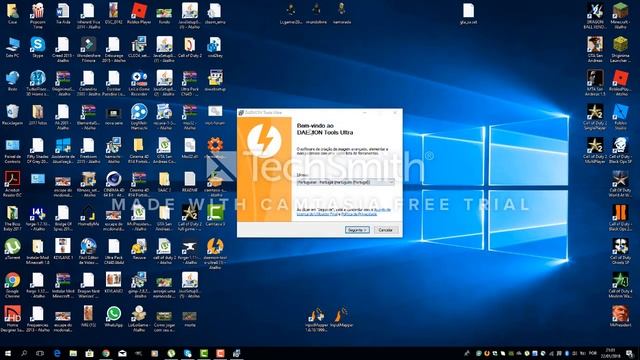The height and width of the screenshot is (360, 640).
Task: Select the The Boss Baby 2017 folder icon
Action: click(x=12, y=218)
